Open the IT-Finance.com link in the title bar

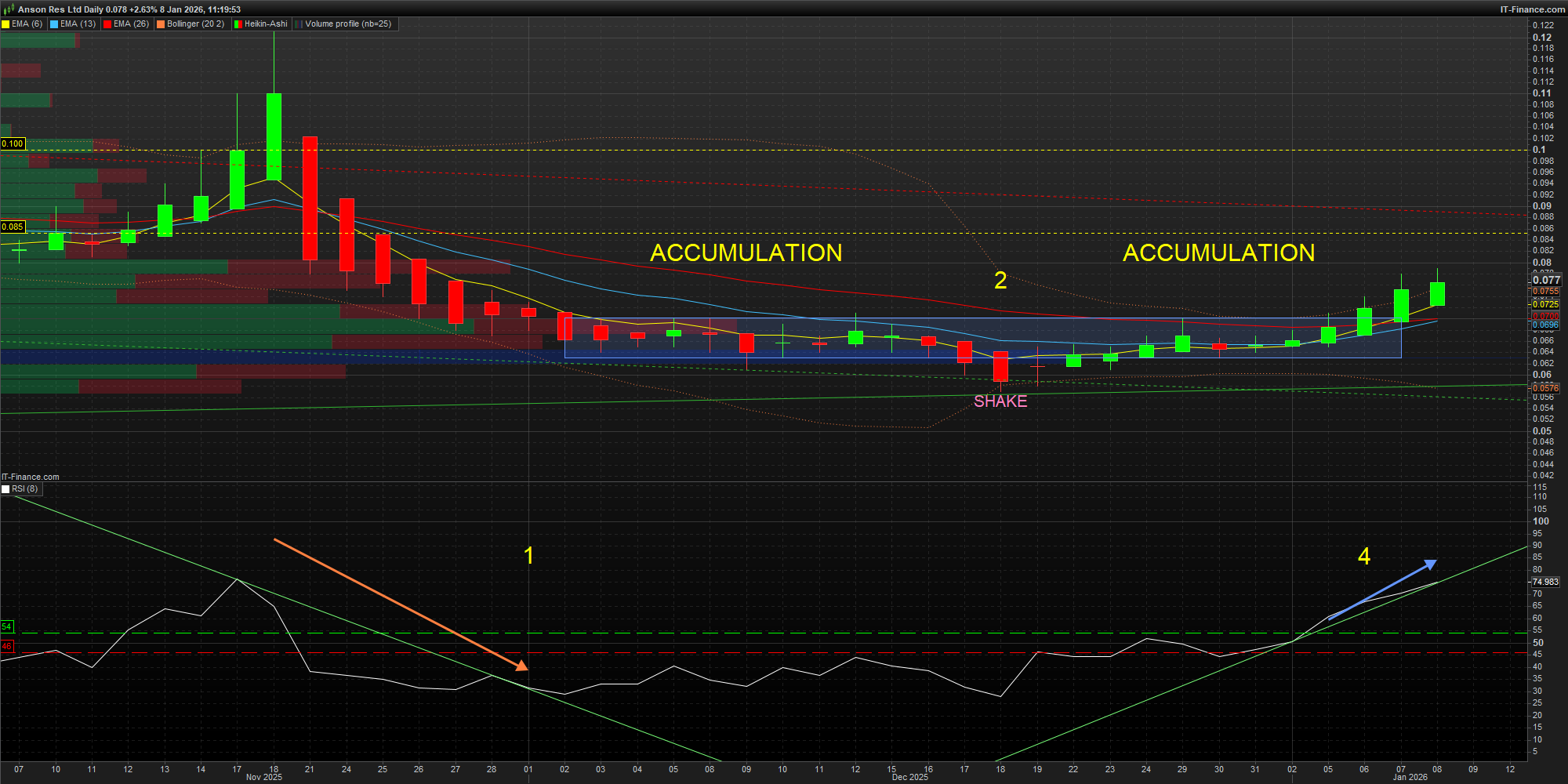click(x=1532, y=9)
